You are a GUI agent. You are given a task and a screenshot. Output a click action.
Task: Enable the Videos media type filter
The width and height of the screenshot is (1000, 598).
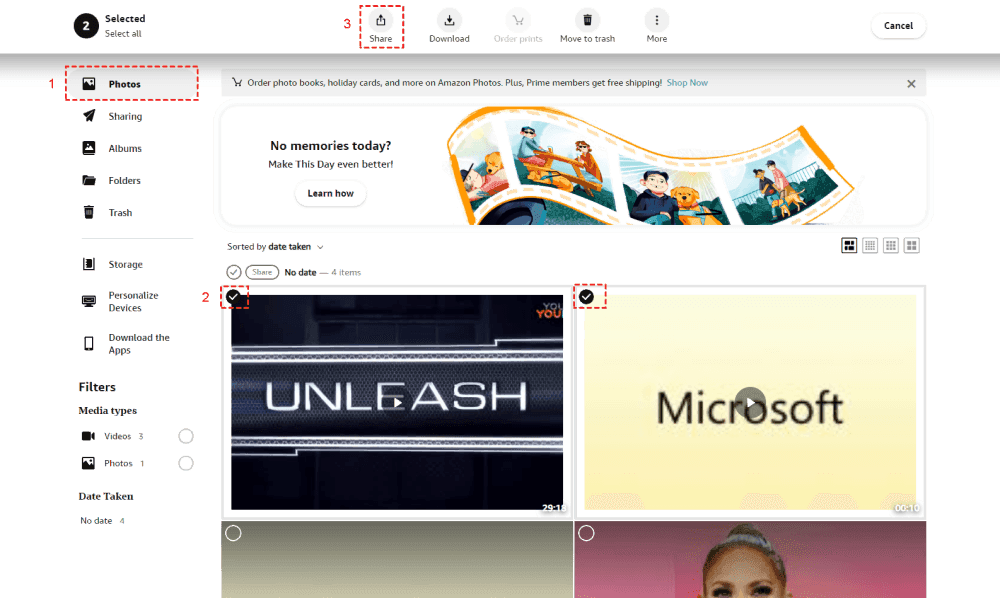point(186,436)
